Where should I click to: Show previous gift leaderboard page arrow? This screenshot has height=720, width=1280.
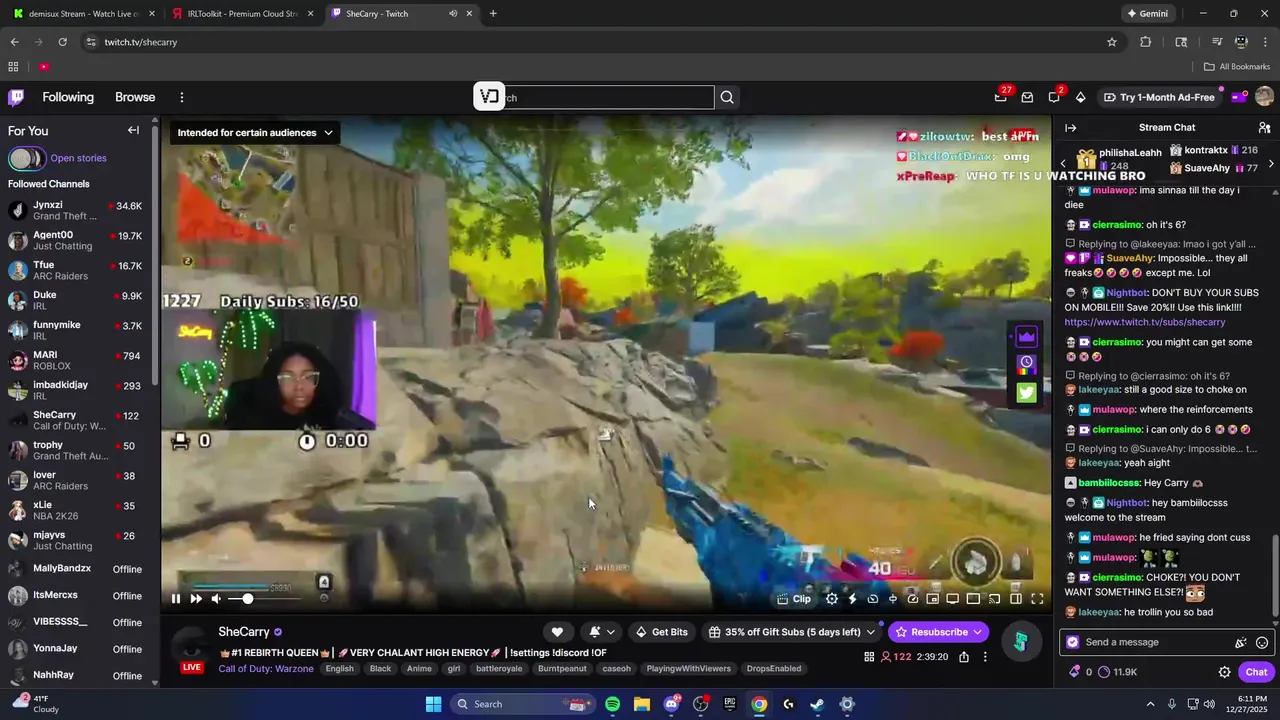click(x=1063, y=163)
